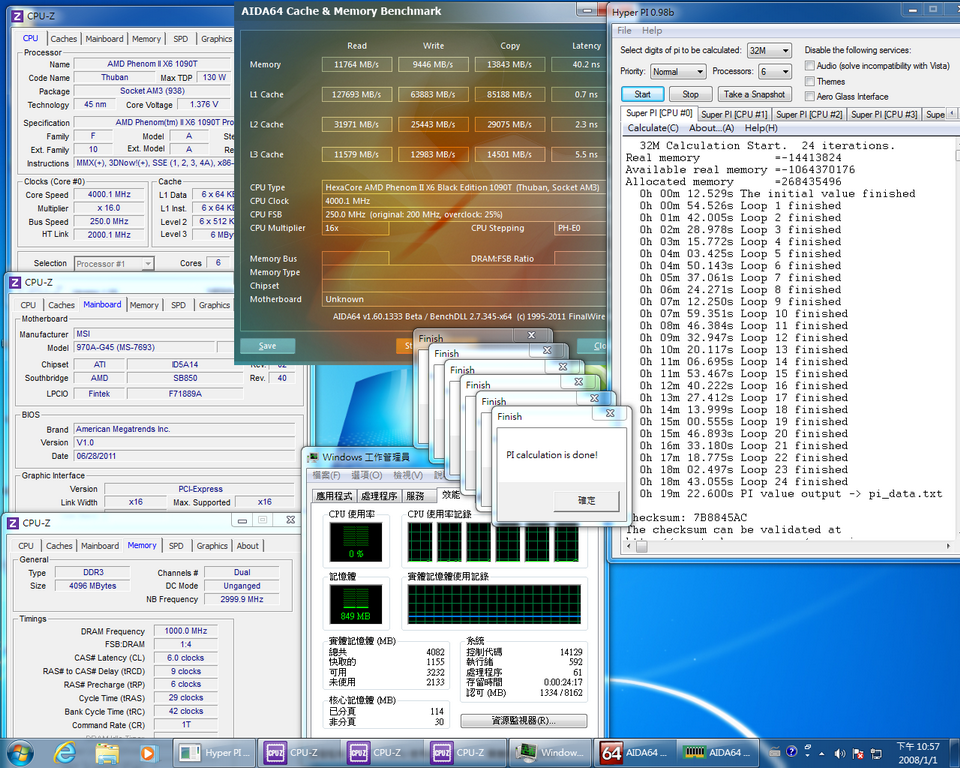The width and height of the screenshot is (960, 768).
Task: Select the 應用程式 tab in Task Manager
Action: point(334,495)
